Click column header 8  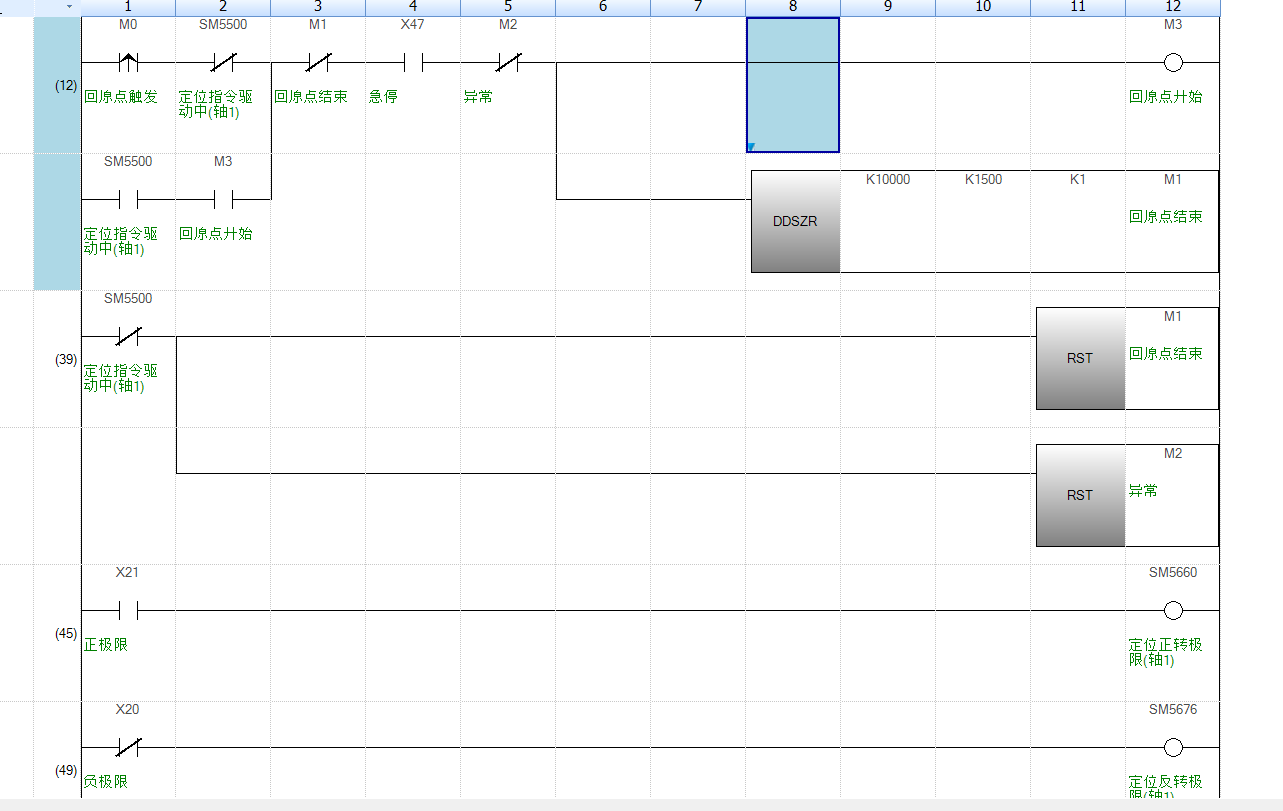(793, 7)
